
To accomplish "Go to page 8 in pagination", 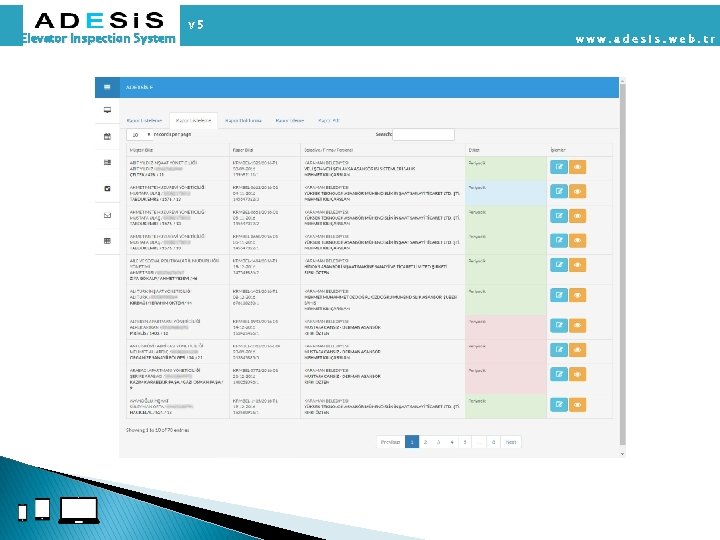I will (x=494, y=442).
